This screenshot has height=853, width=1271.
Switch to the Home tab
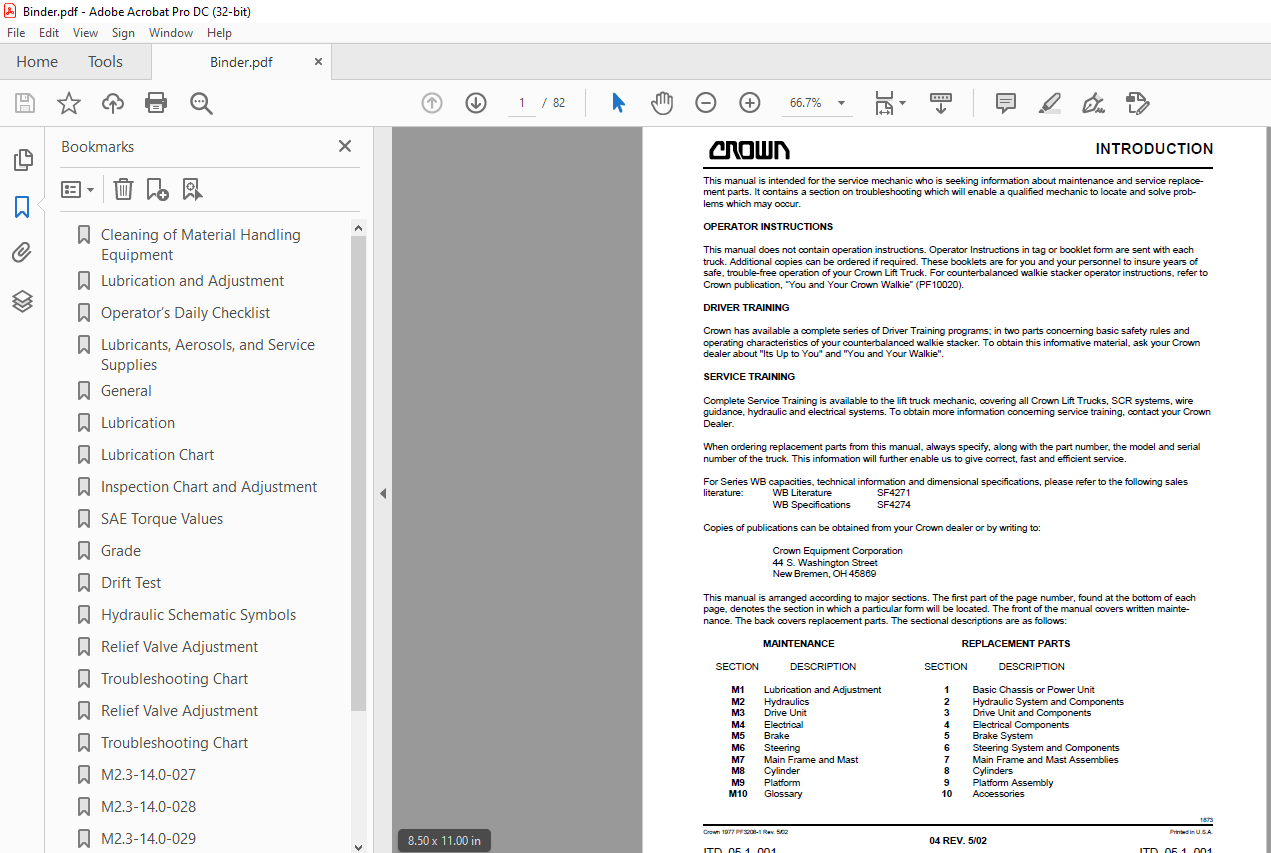click(x=37, y=62)
